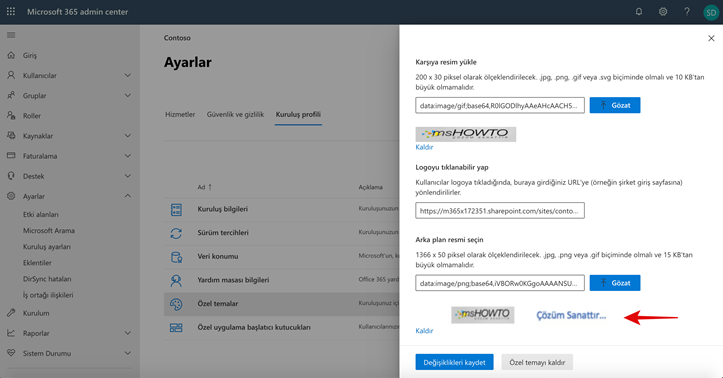The height and width of the screenshot is (378, 723).
Task: Expand the Kullanıcılar menu chevron
Action: click(x=128, y=75)
